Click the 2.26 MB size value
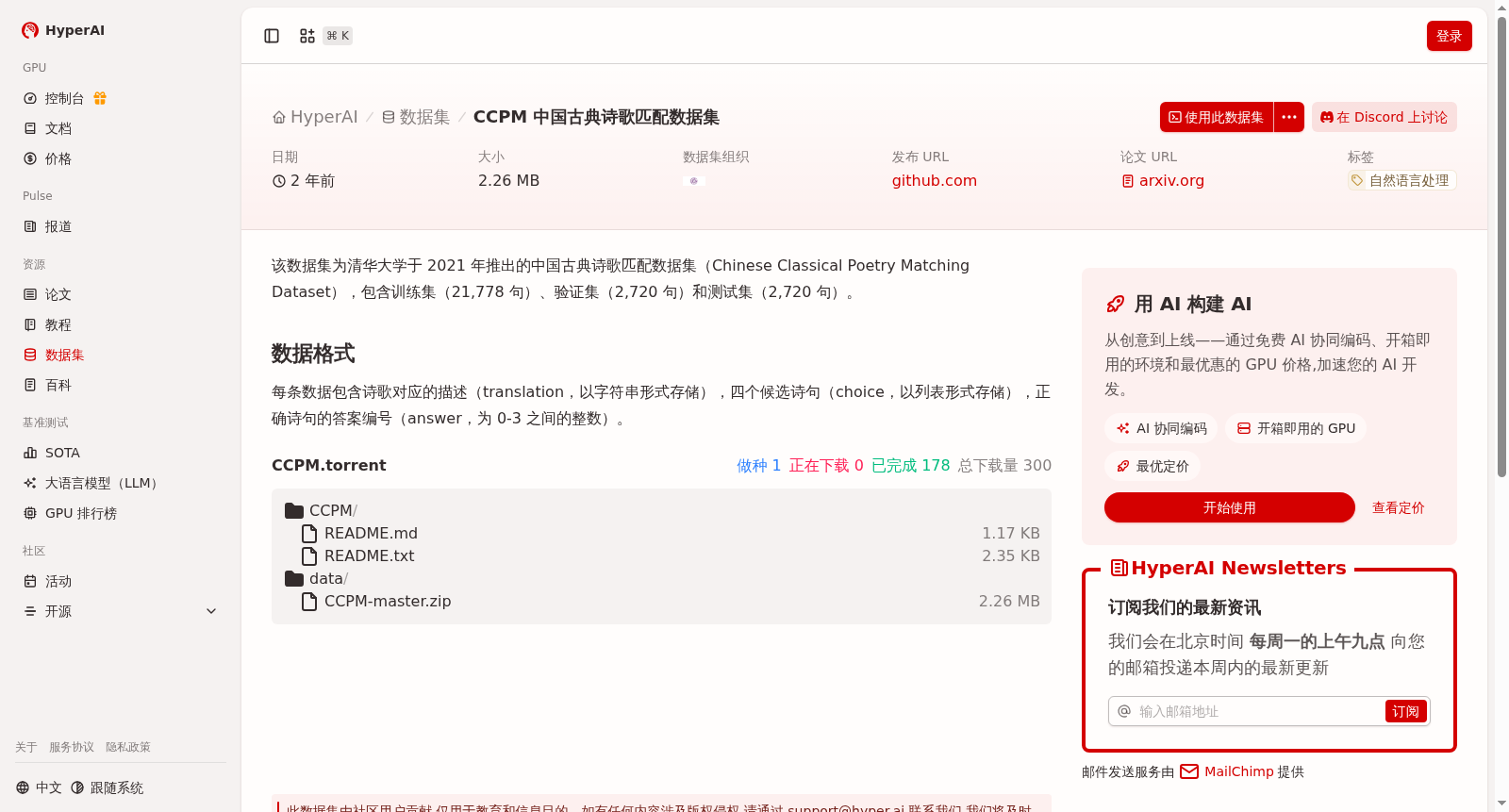1509x812 pixels. tap(508, 180)
